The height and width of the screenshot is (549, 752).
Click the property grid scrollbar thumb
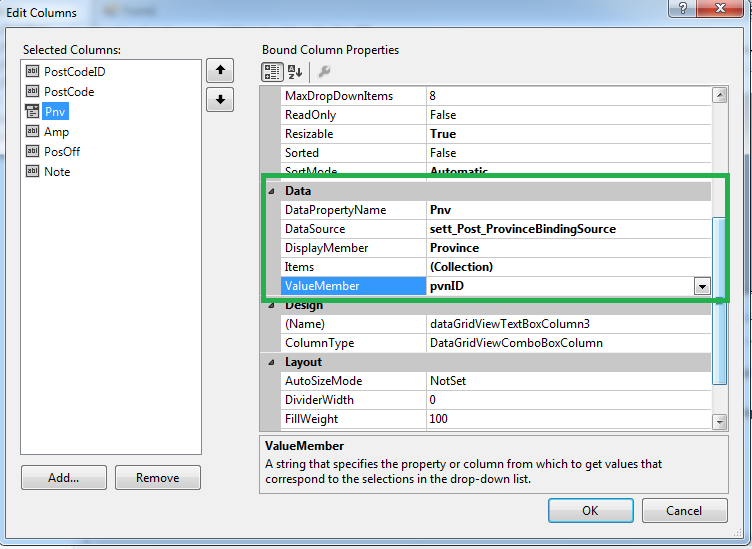[x=719, y=301]
